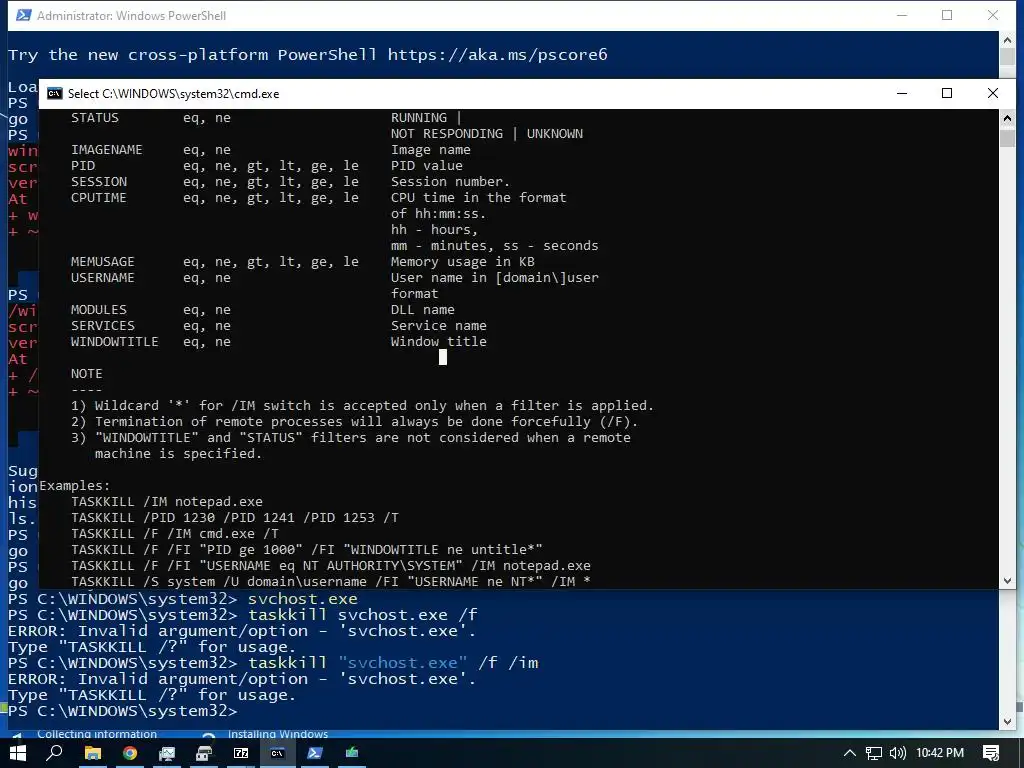Click 'Memory usage in KB' text

coord(462,262)
